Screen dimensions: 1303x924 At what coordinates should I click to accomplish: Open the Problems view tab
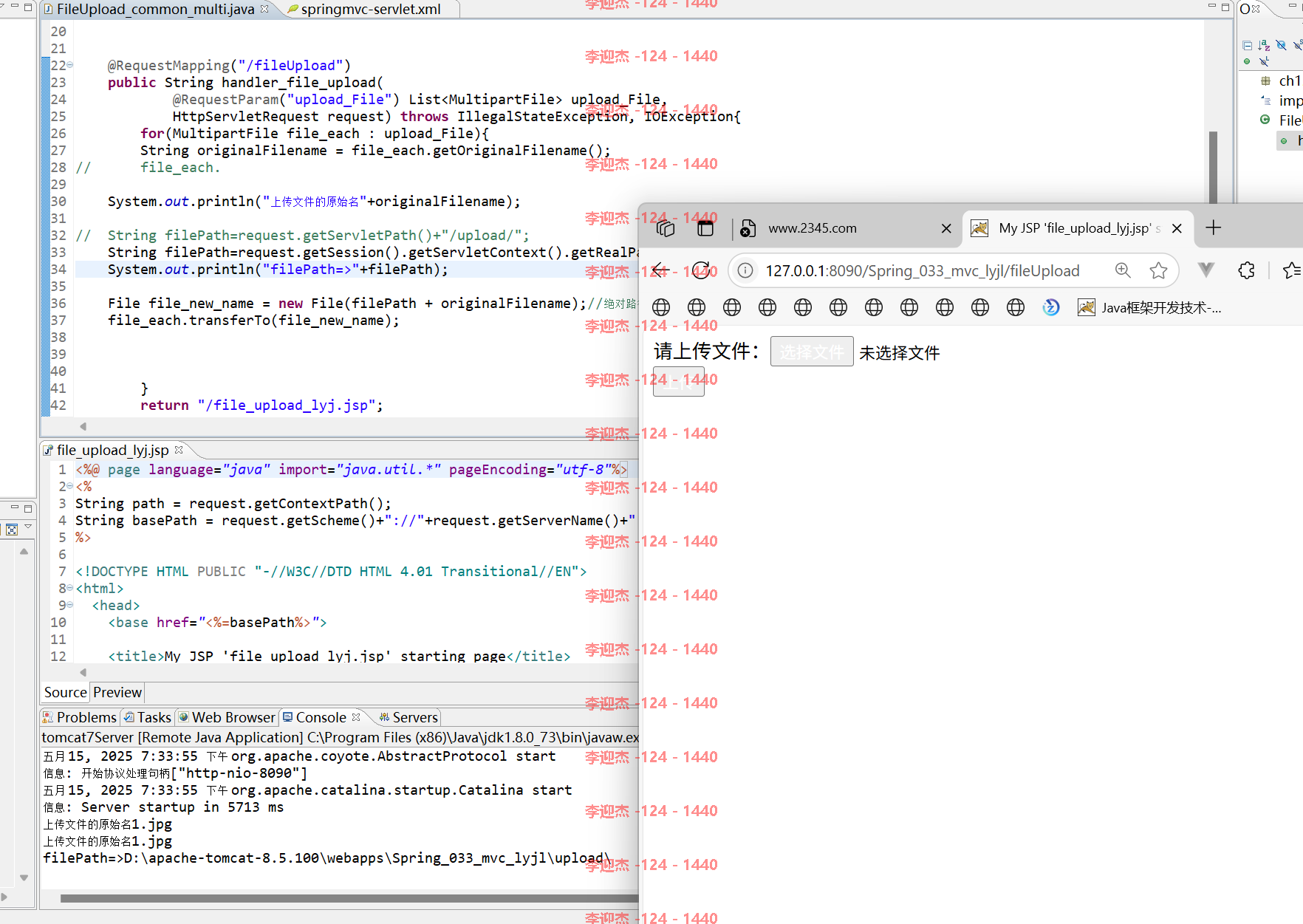[x=80, y=717]
